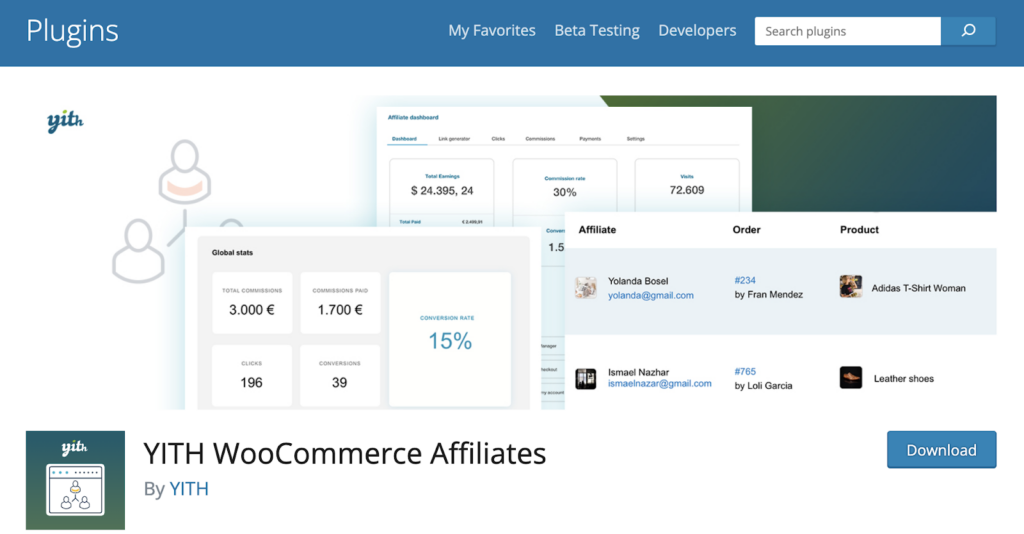Click the search magnifier icon button
Viewport: 1024px width, 534px height.
[x=968, y=31]
